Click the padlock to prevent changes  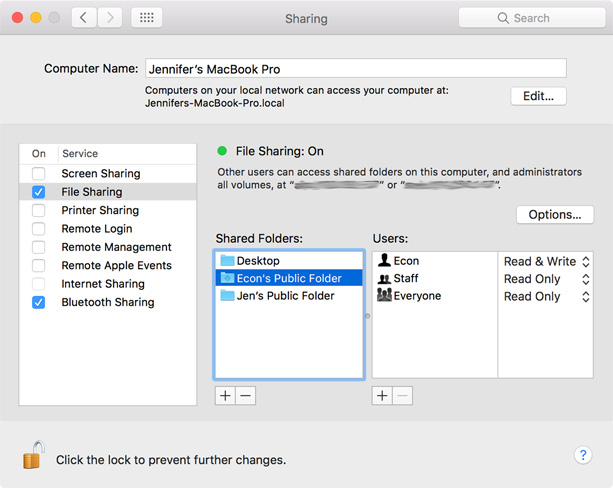tap(33, 455)
